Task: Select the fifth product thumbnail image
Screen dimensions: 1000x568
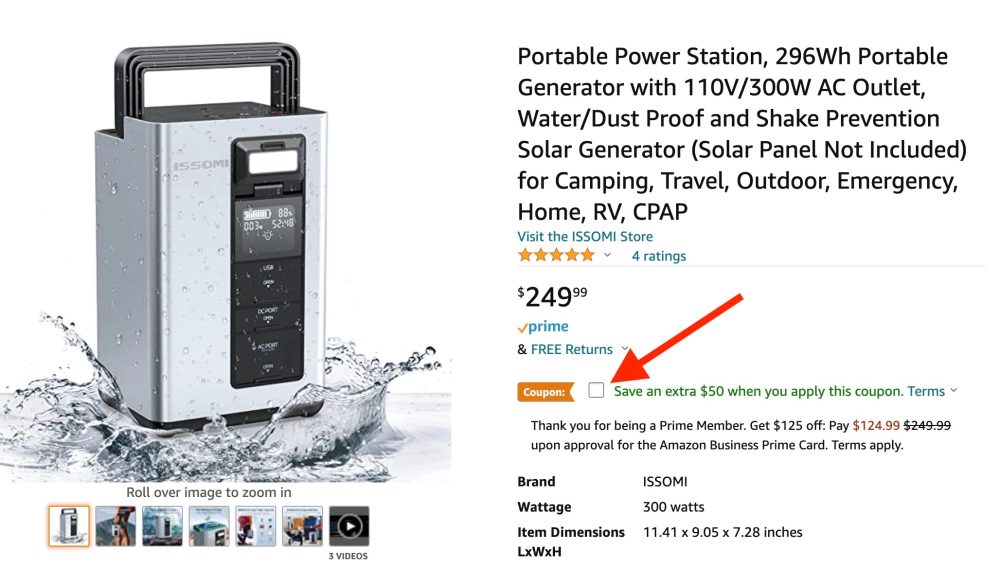Action: pos(255,526)
